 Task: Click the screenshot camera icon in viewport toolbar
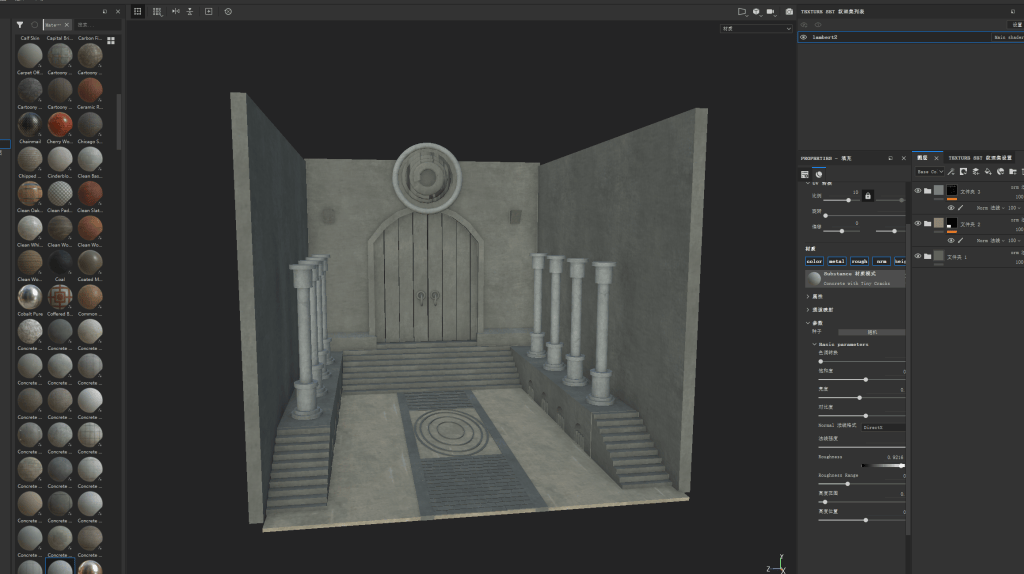(x=789, y=12)
